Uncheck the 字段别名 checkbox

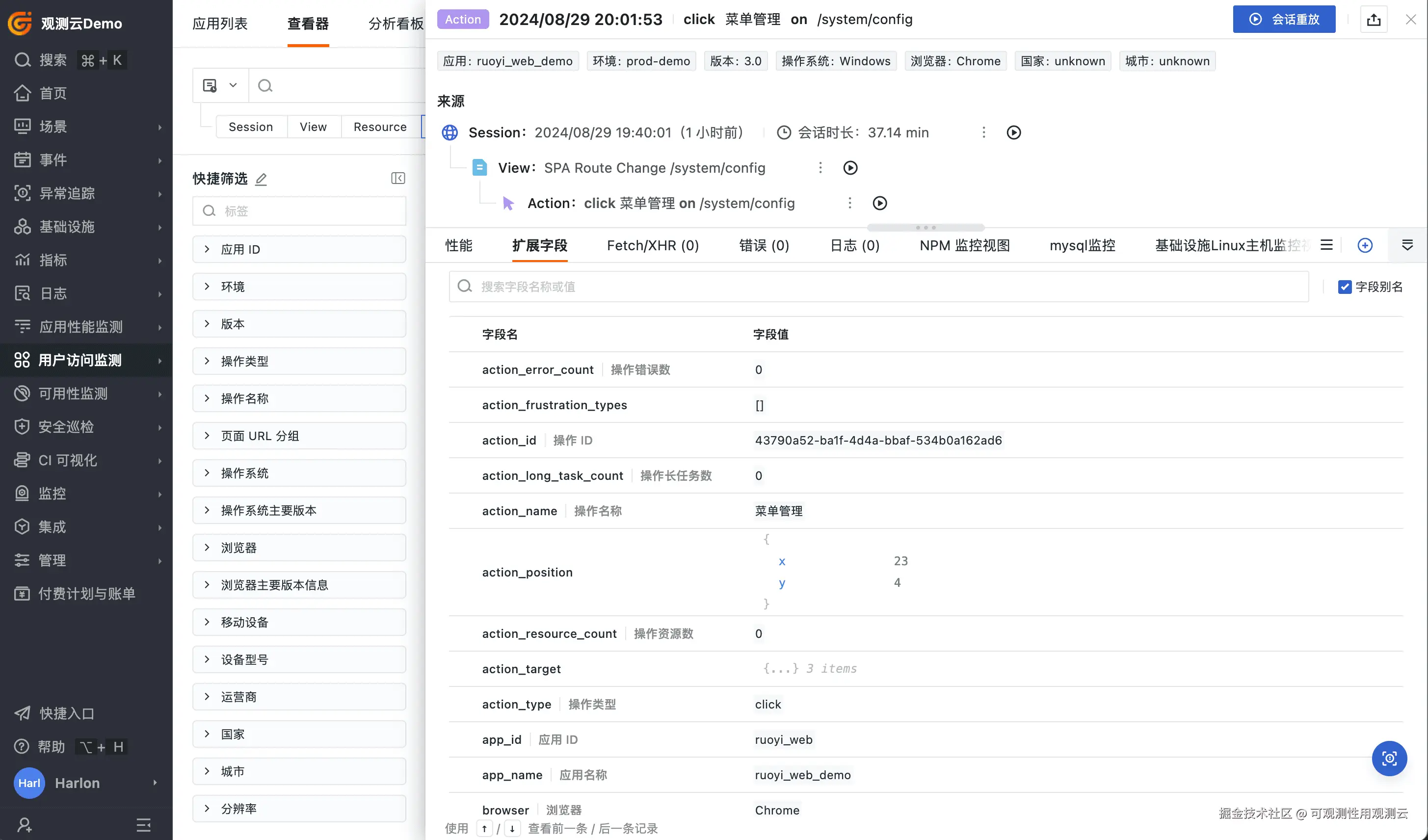[x=1345, y=287]
